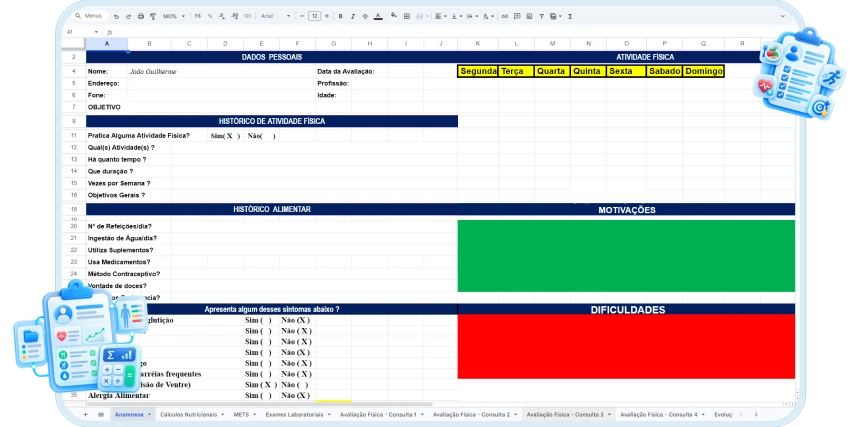
Task: Click the create filter funnel icon
Action: tap(542, 17)
